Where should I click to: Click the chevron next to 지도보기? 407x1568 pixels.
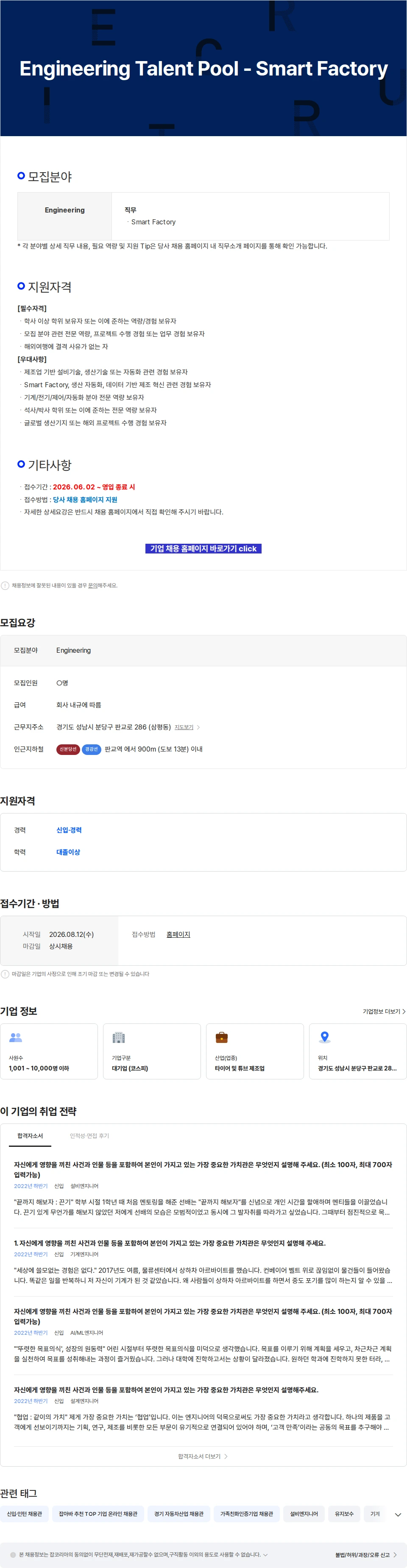[198, 727]
